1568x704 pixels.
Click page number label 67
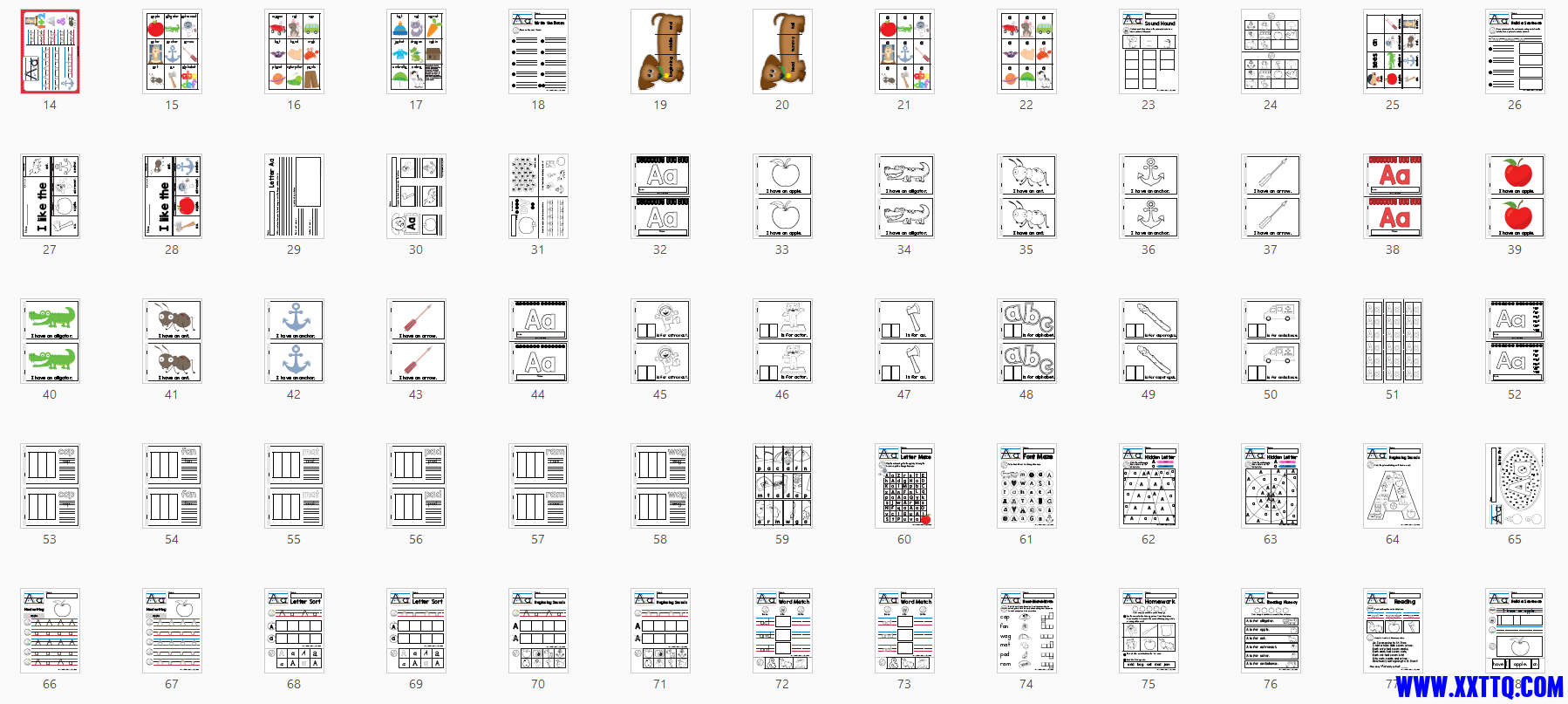(172, 684)
